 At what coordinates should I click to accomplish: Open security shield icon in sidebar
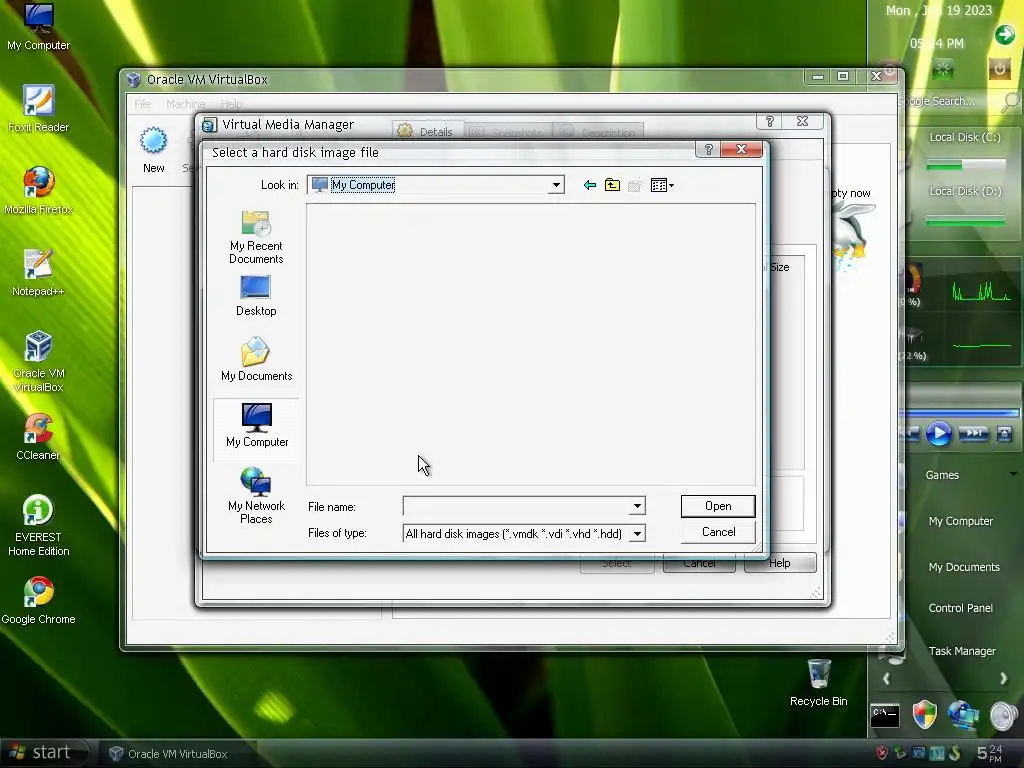(x=924, y=715)
